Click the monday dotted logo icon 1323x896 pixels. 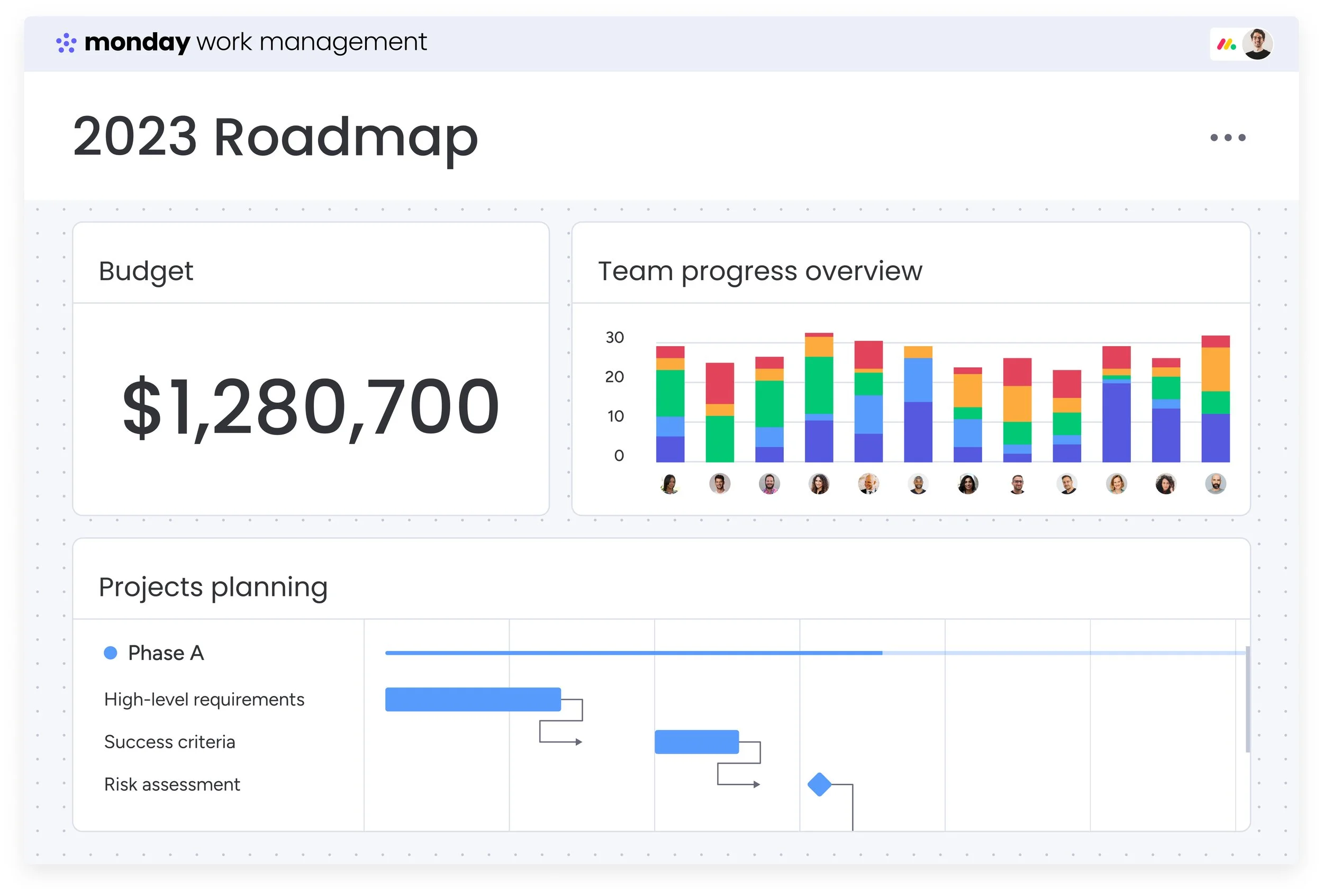[66, 43]
